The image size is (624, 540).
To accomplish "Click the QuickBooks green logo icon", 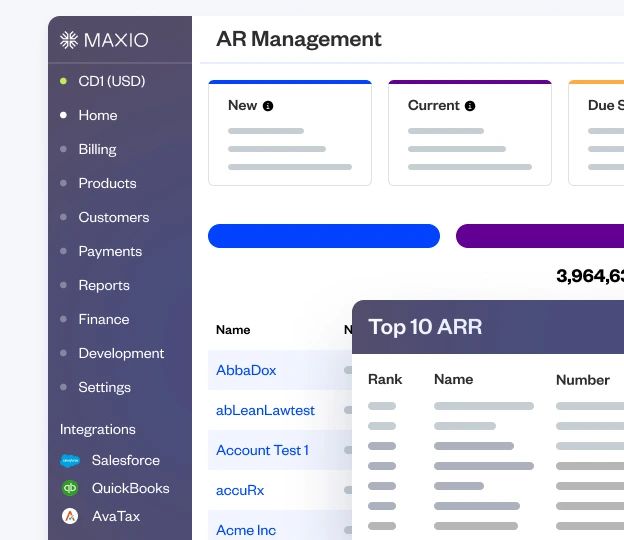I will 70,488.
